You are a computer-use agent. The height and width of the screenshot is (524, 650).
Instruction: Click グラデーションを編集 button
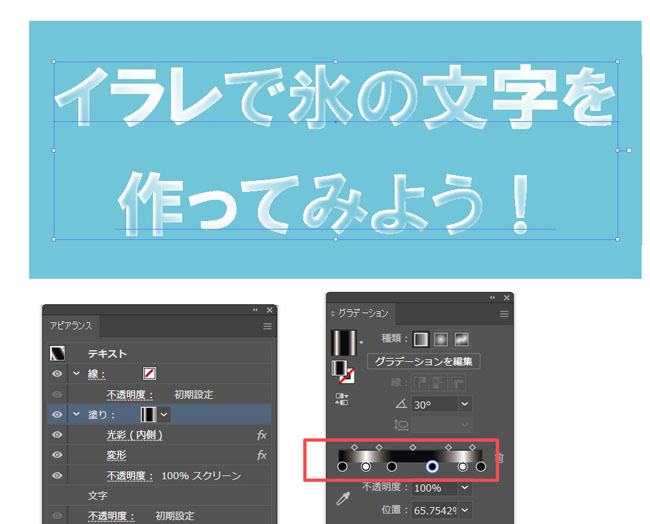pos(424,361)
